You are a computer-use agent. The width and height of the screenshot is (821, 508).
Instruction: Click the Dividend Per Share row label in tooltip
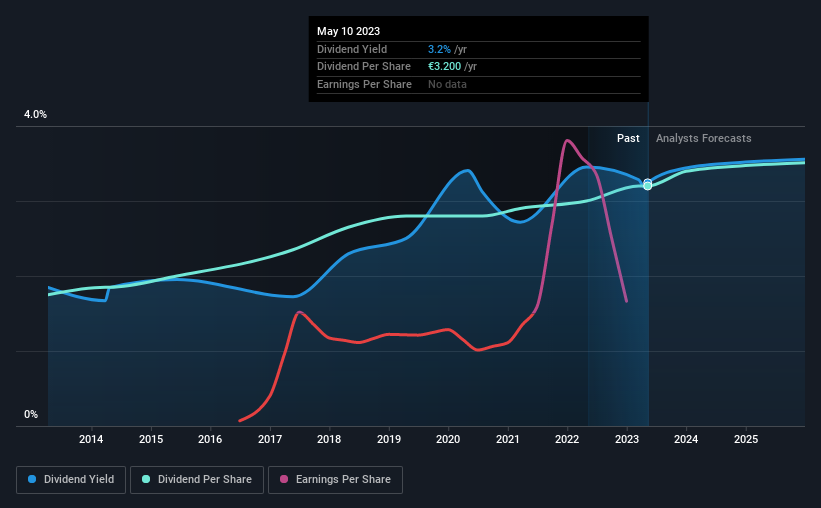coord(363,67)
